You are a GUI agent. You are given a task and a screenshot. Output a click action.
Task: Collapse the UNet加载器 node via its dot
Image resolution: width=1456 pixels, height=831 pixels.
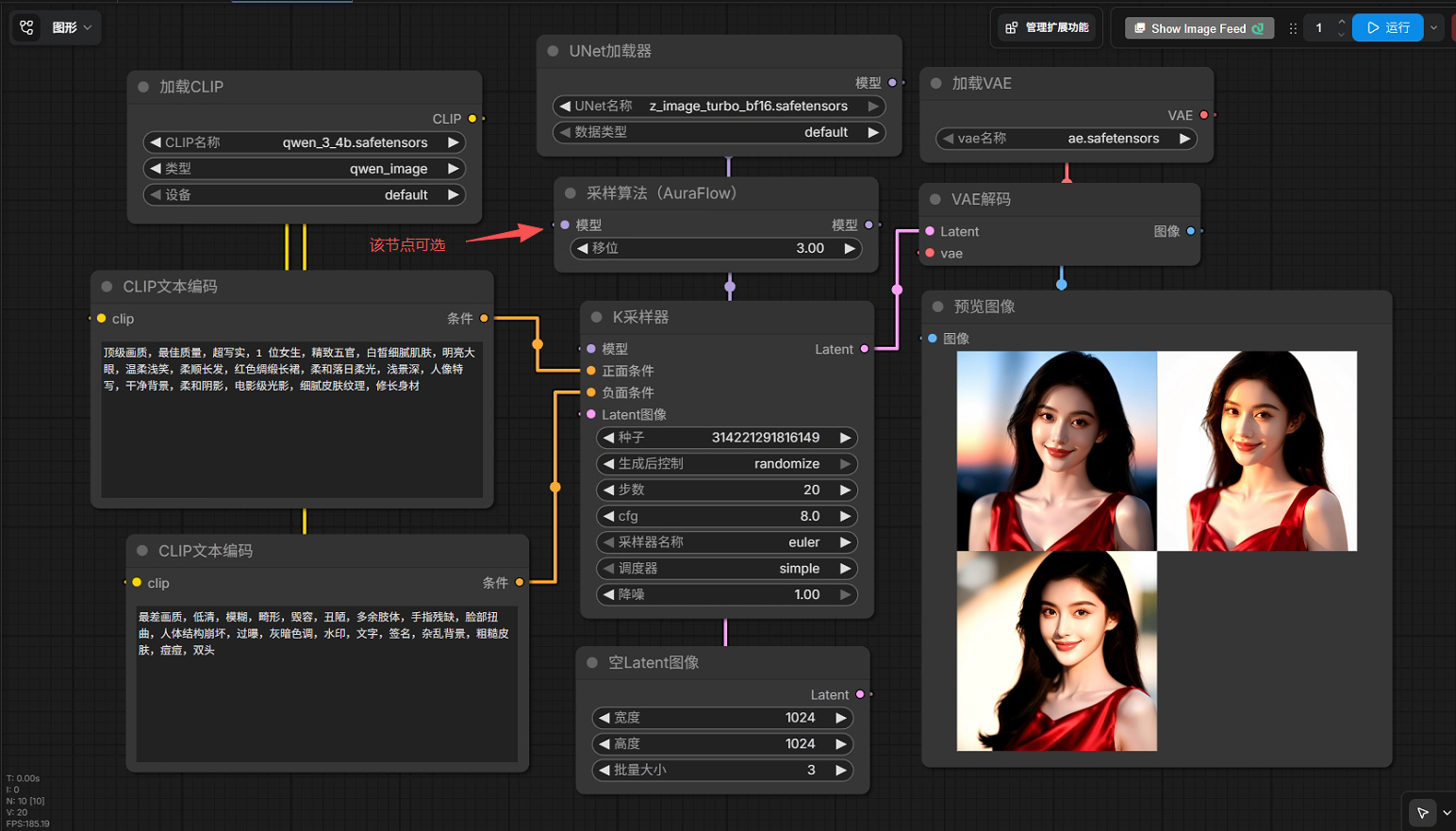click(x=553, y=51)
